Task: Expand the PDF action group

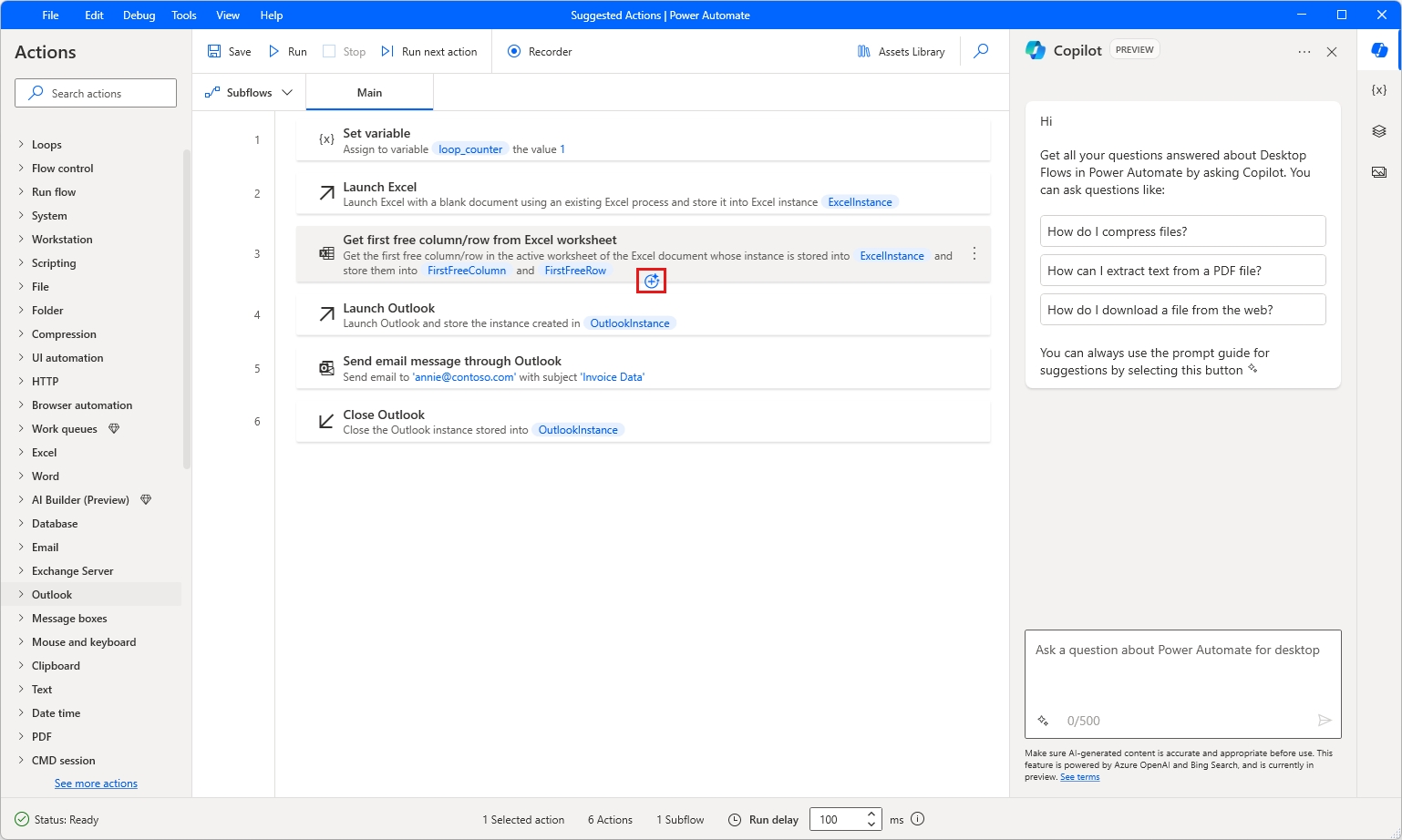Action: pyautogui.click(x=21, y=736)
